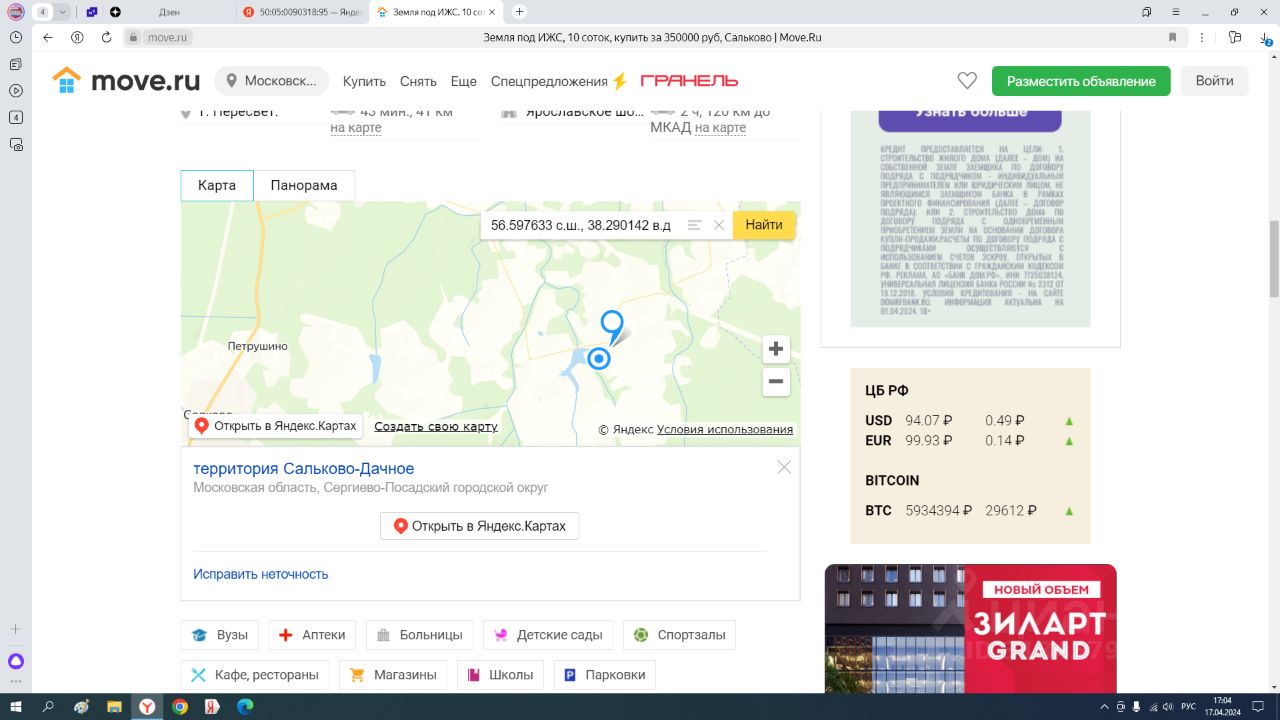Screen dimensions: 1280x720
Task: Open the Снять menu
Action: coord(418,81)
